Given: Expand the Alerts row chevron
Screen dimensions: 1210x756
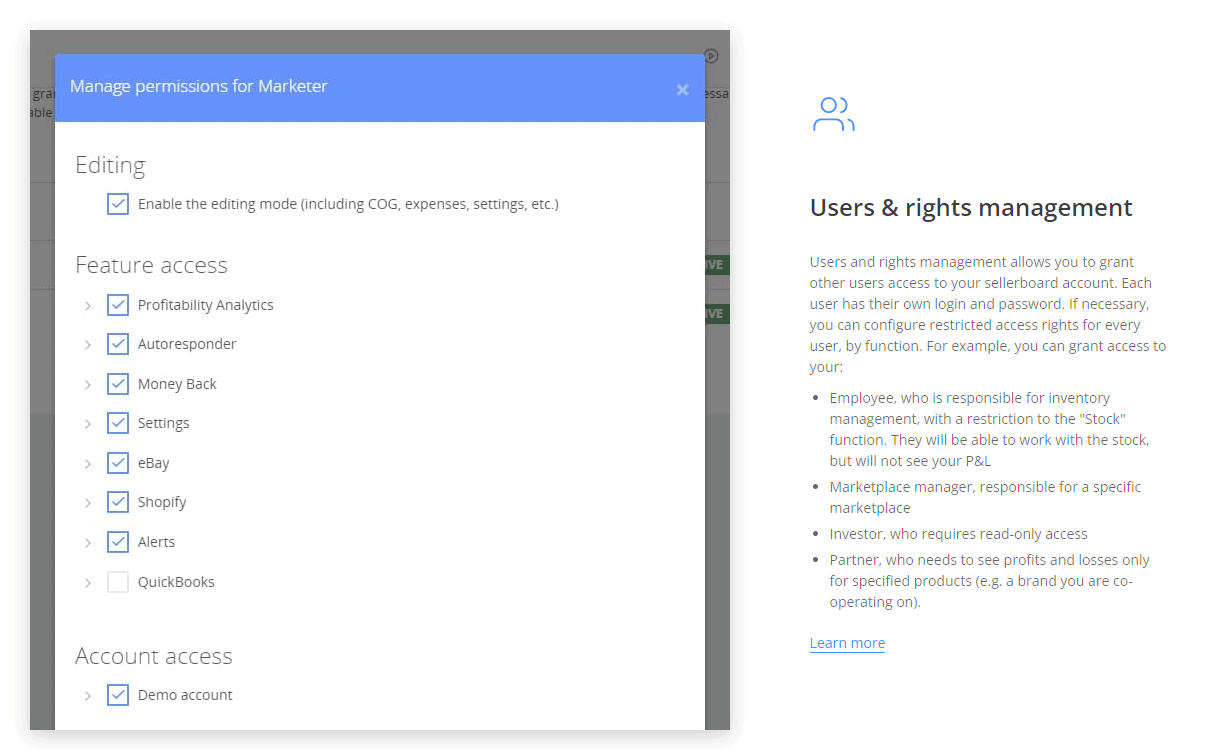Looking at the screenshot, I should [88, 542].
